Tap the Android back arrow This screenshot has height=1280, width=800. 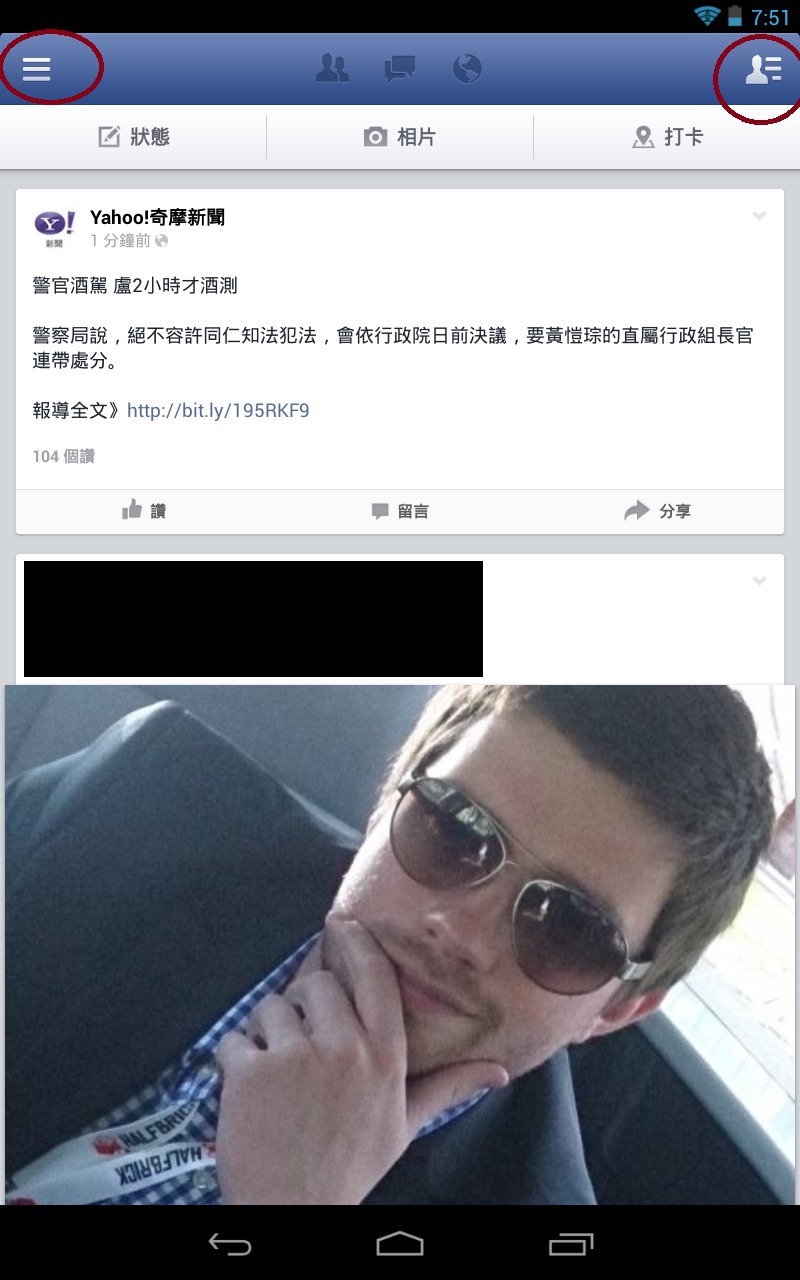[x=229, y=1244]
